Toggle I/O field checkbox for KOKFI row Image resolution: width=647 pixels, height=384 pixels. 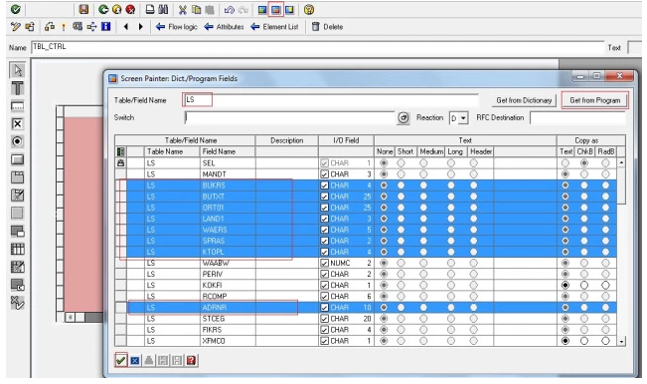[x=324, y=285]
